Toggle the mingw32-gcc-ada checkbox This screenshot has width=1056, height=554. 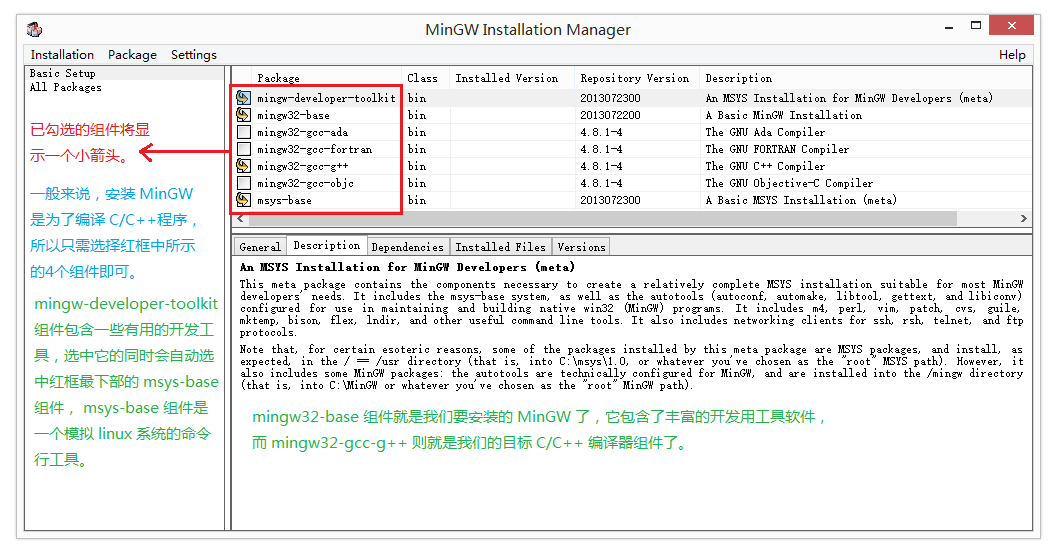244,132
